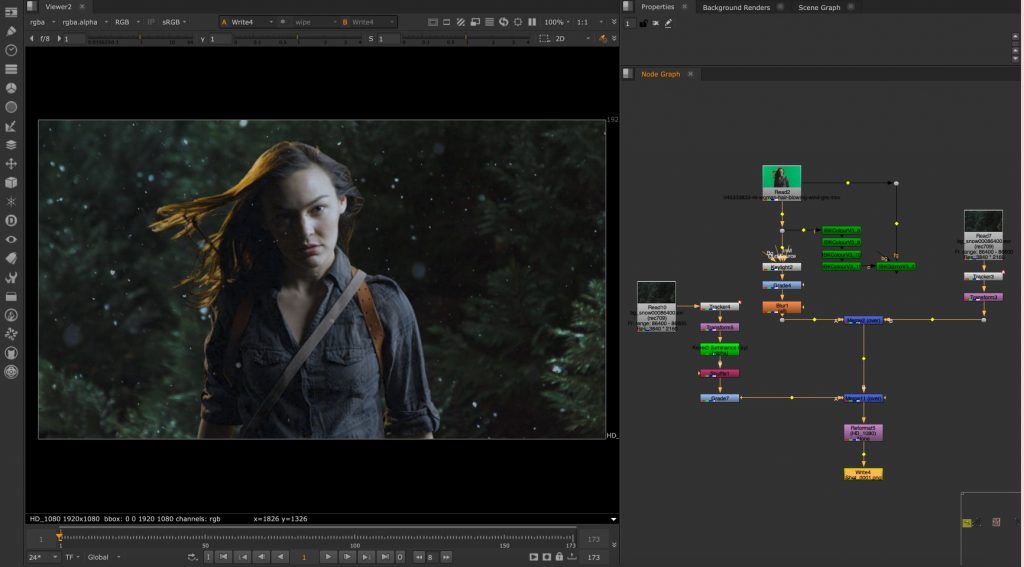1024x567 pixels.
Task: Open the Time nodes clock icon
Action: (x=11, y=50)
